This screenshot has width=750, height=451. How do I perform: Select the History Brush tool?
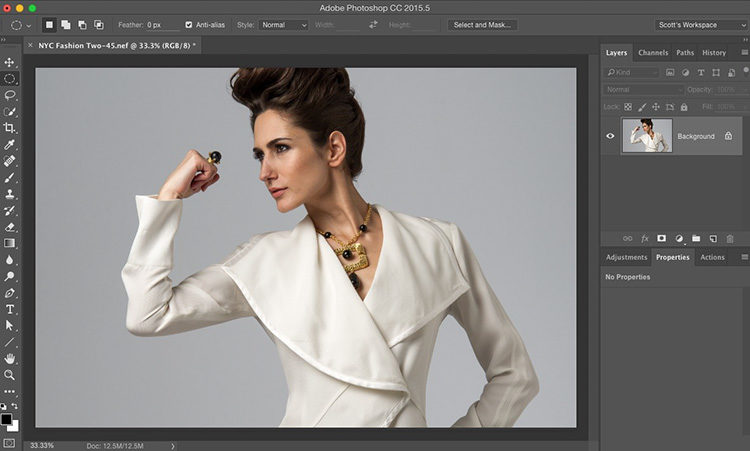[9, 210]
